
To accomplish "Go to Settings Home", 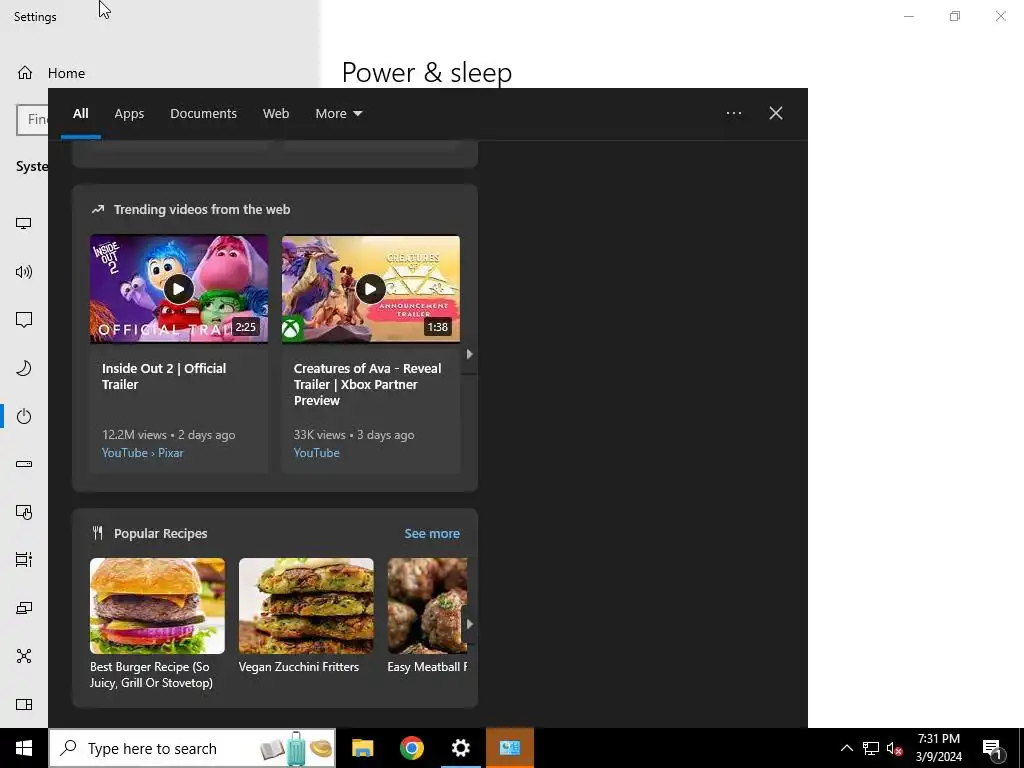I will click(x=52, y=73).
